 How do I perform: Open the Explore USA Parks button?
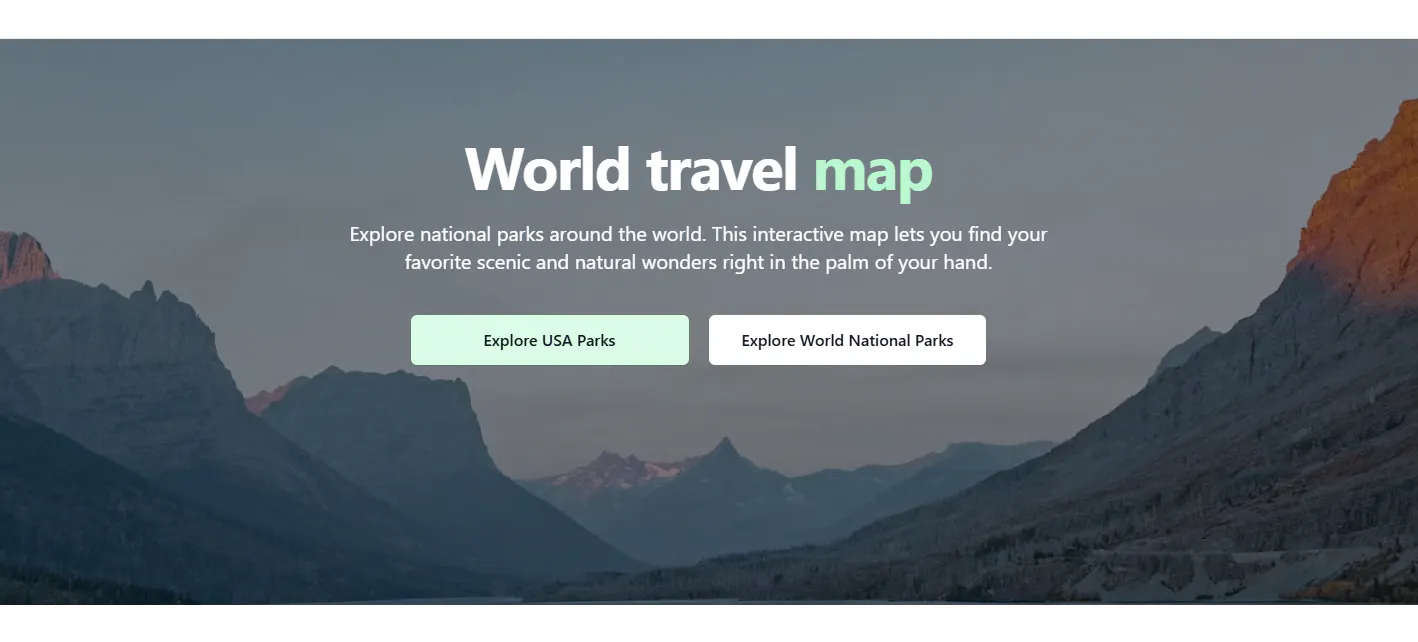(549, 340)
